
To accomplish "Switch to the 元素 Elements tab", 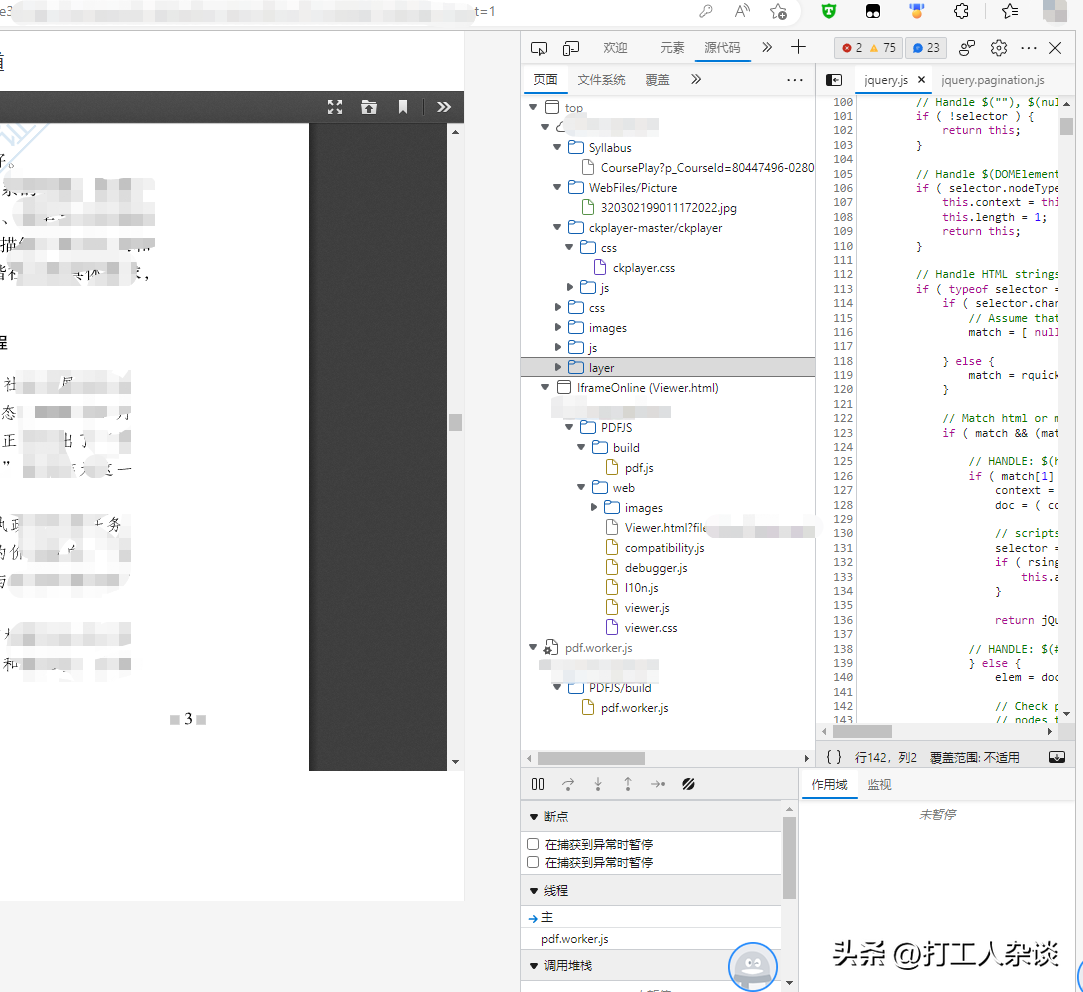I will point(672,48).
